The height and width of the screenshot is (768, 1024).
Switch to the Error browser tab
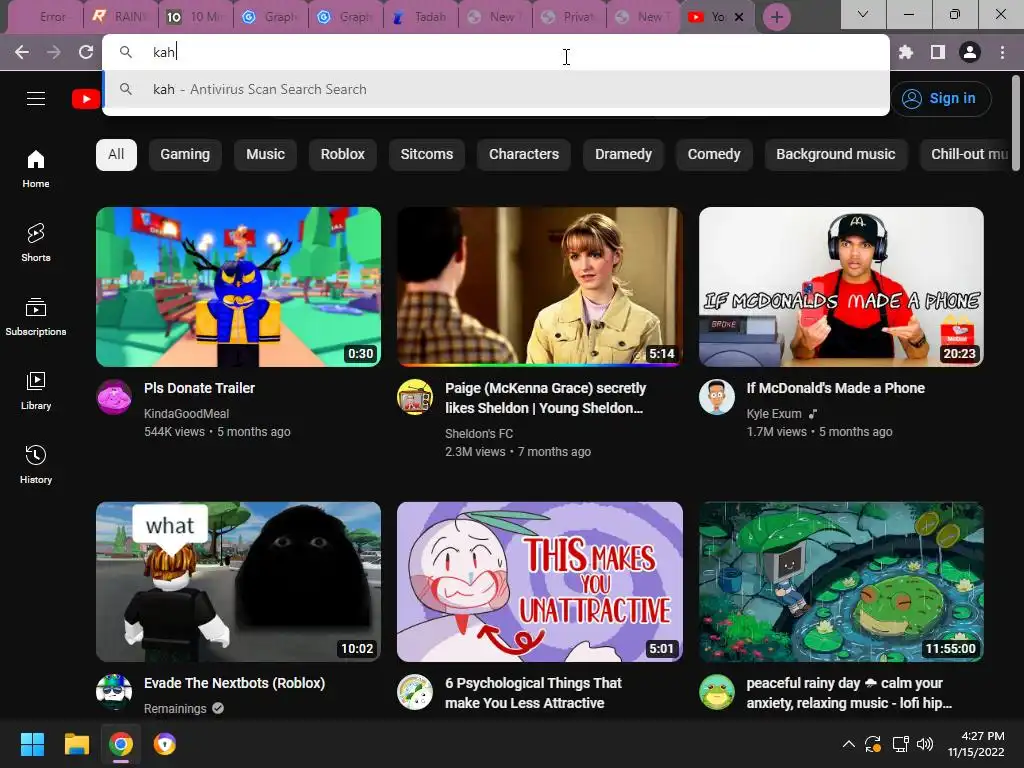pos(46,17)
